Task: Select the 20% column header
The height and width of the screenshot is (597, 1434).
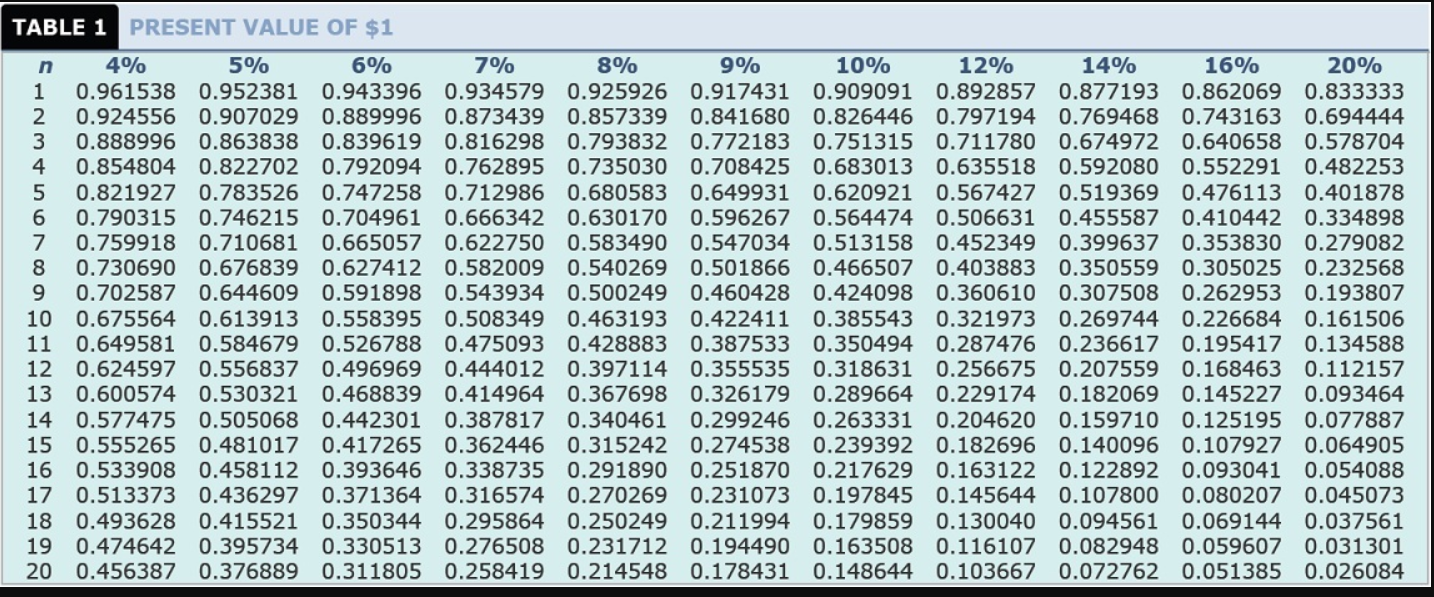Action: point(1354,66)
